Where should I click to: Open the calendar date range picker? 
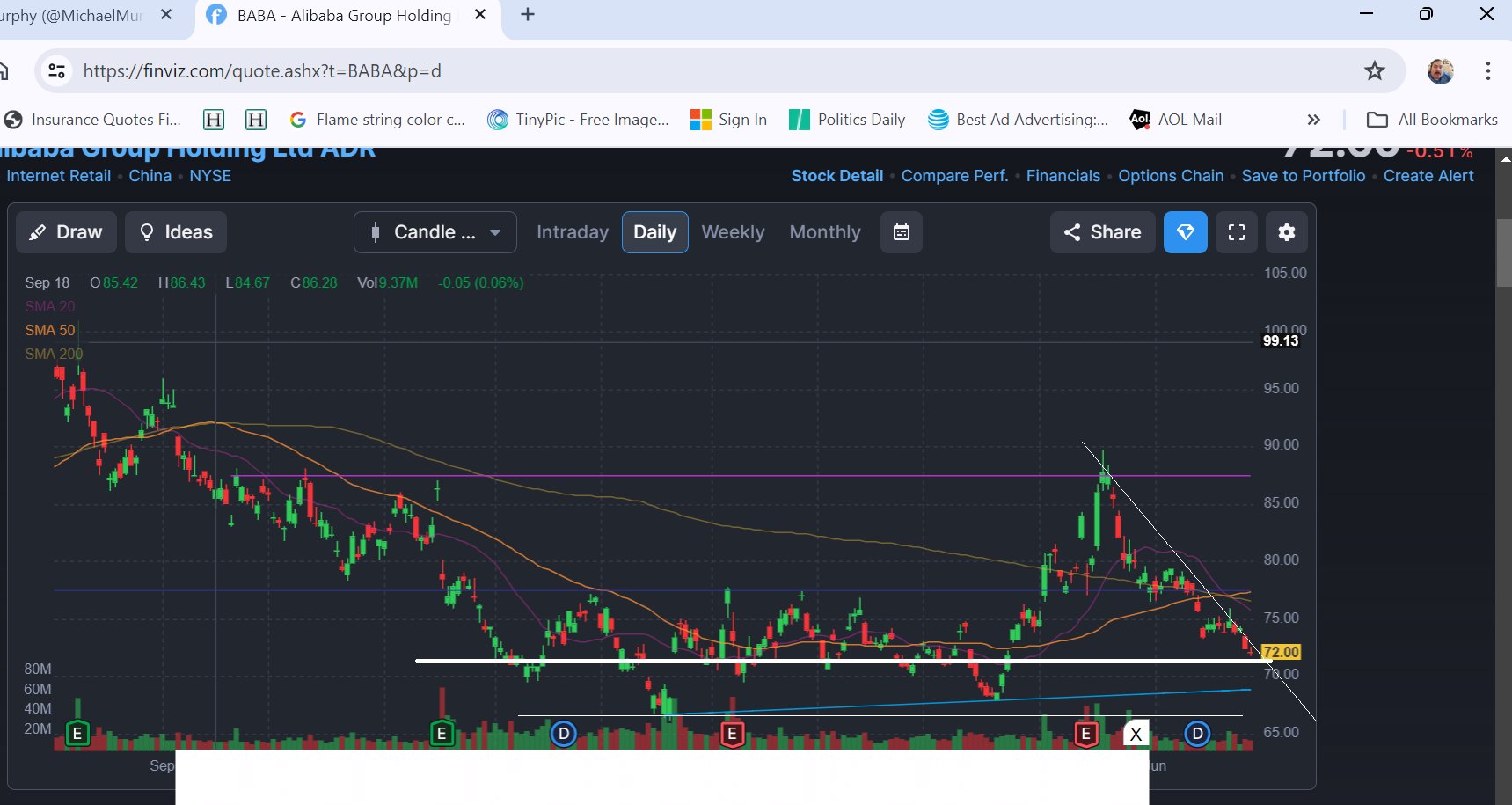[902, 232]
